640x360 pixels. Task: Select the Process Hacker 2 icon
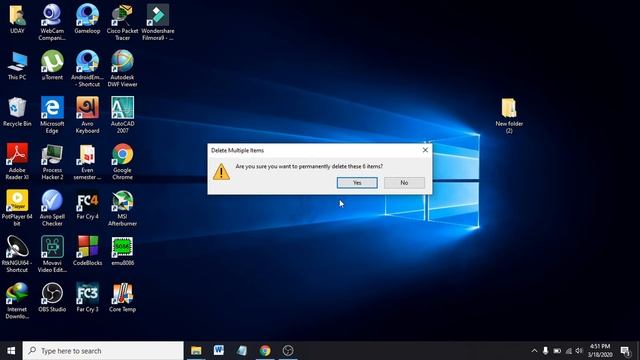tap(52, 162)
